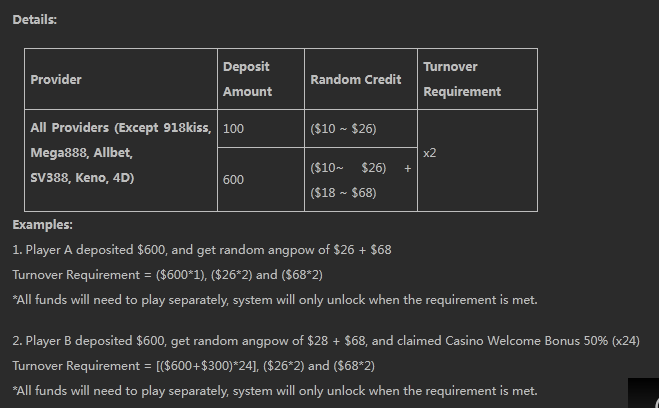The image size is (659, 408).
Task: Click the "Random Credit" column header
Action: coord(356,79)
